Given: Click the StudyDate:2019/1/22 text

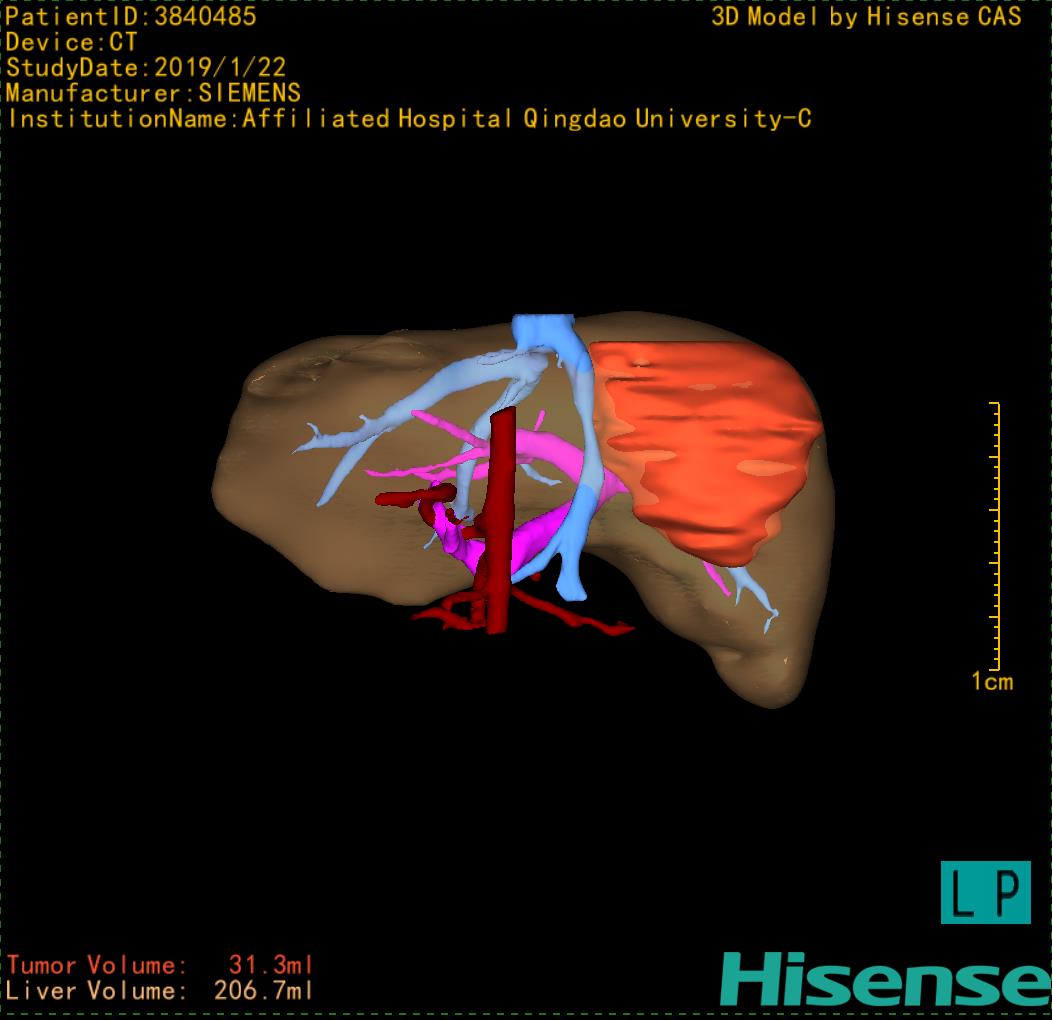Looking at the screenshot, I should point(146,67).
